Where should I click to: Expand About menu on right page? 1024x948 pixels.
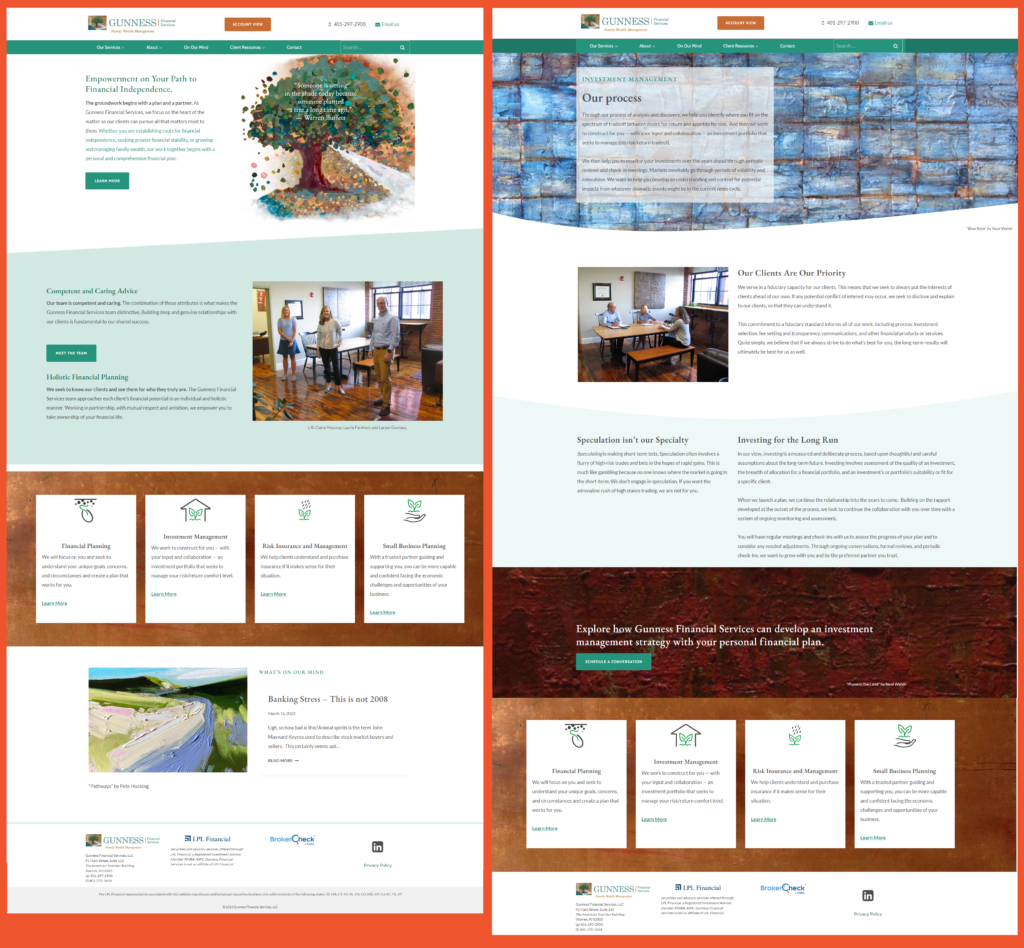point(647,46)
